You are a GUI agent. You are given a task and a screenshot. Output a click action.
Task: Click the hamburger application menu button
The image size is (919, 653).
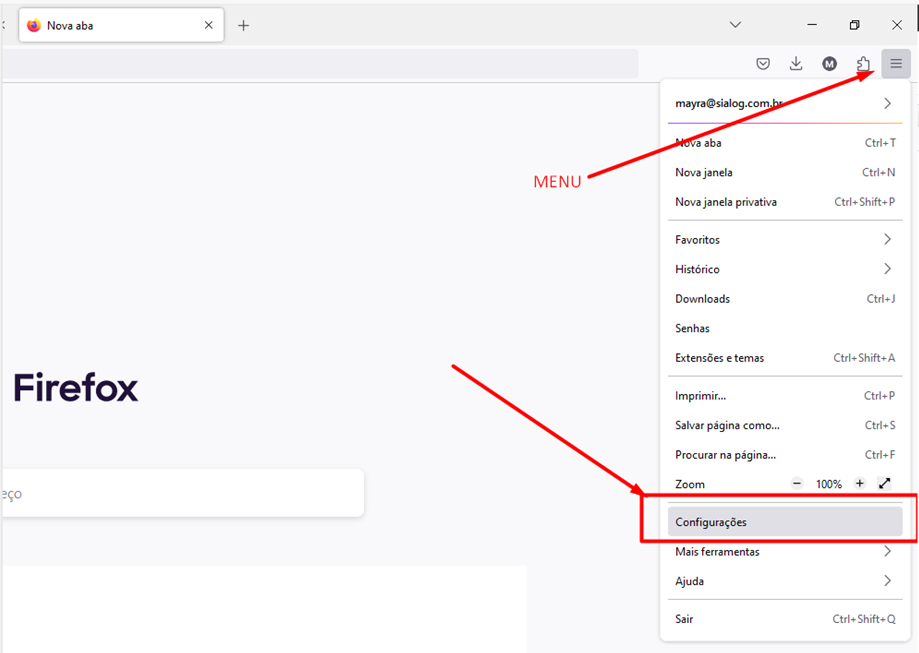(x=896, y=64)
